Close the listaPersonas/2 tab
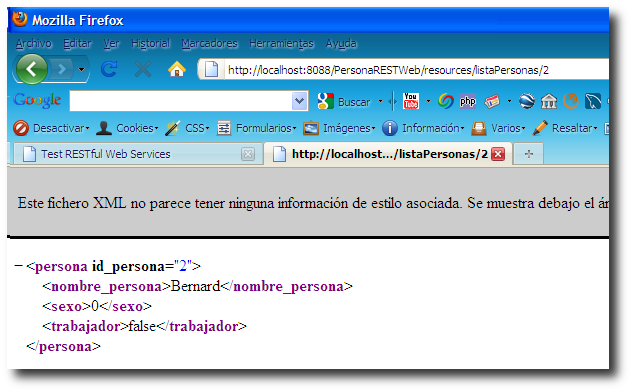The width and height of the screenshot is (632, 392). 498,154
